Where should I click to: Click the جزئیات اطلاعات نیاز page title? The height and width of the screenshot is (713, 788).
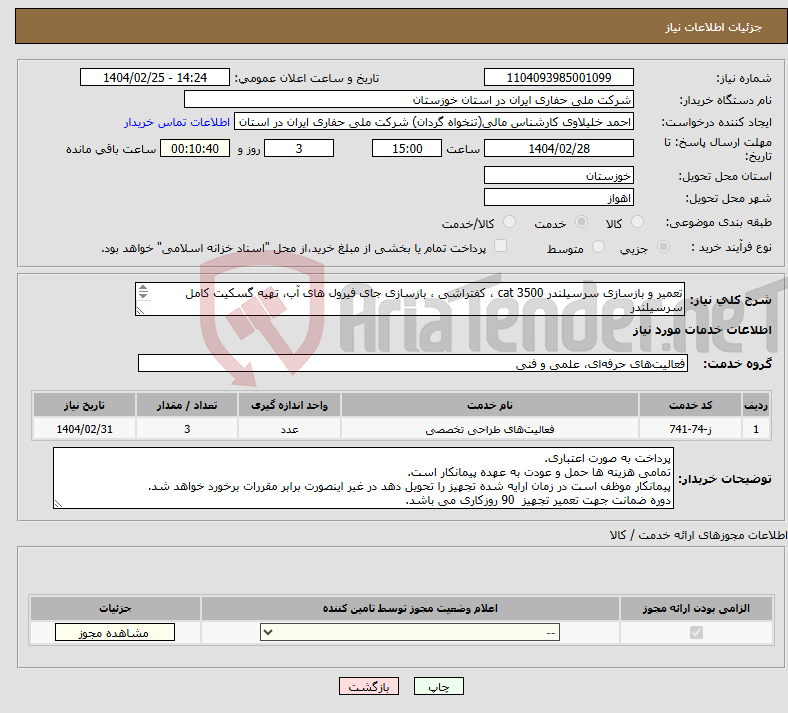[x=714, y=27]
